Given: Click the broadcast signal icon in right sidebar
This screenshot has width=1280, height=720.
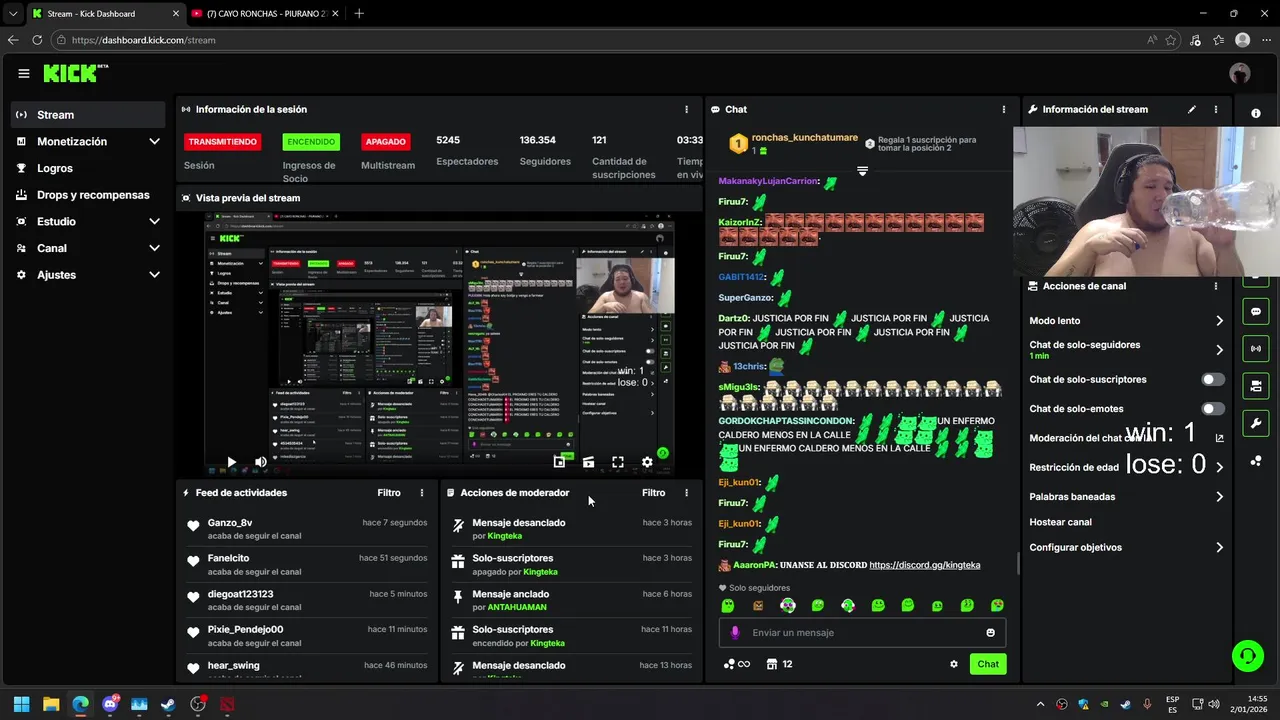Looking at the screenshot, I should coord(1256,349).
